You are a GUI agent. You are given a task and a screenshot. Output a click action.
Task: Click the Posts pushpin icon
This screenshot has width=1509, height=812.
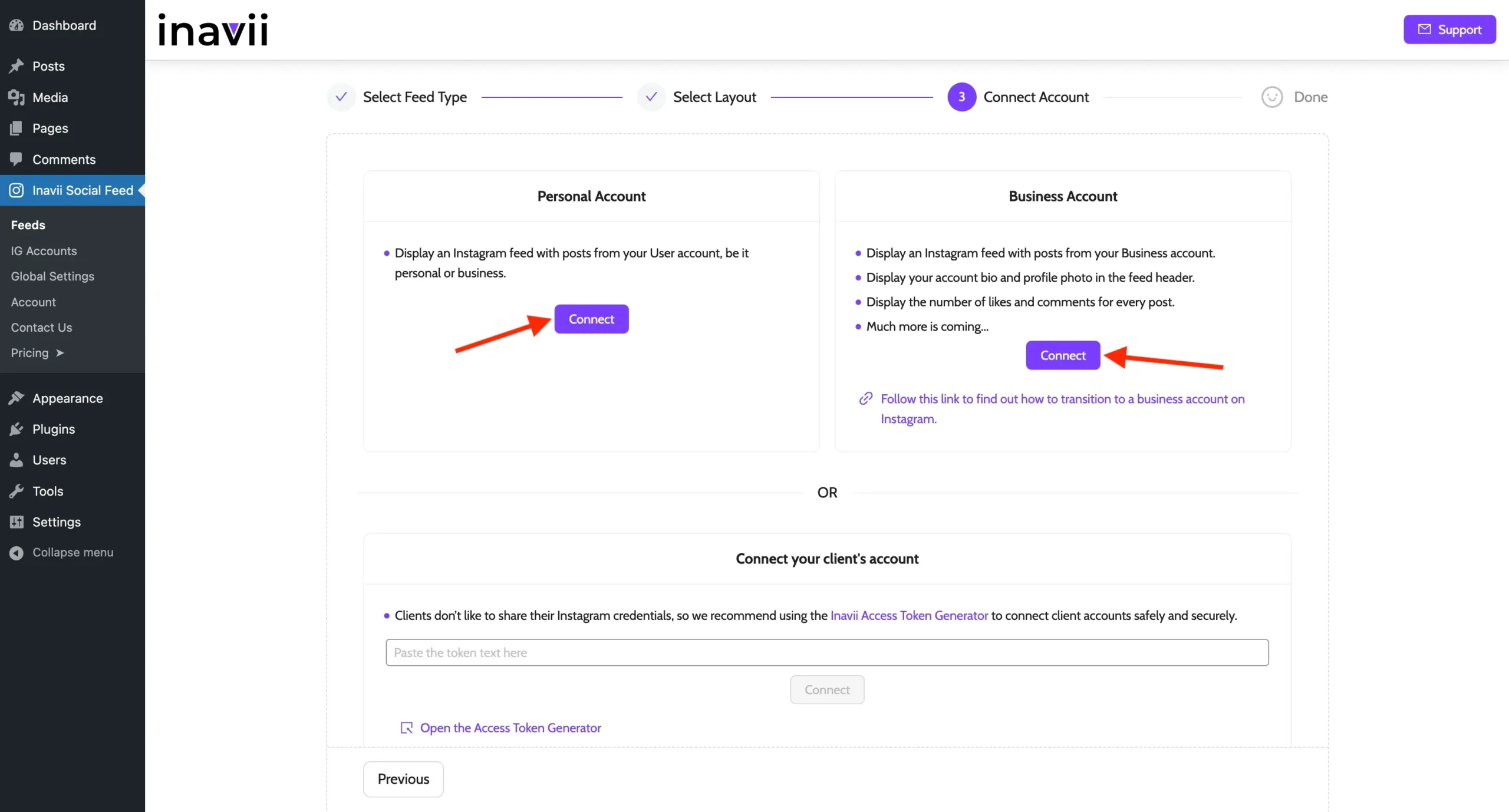point(17,66)
